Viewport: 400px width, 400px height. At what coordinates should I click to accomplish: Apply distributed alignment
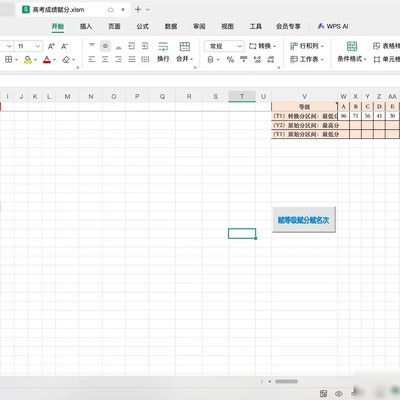click(145, 59)
